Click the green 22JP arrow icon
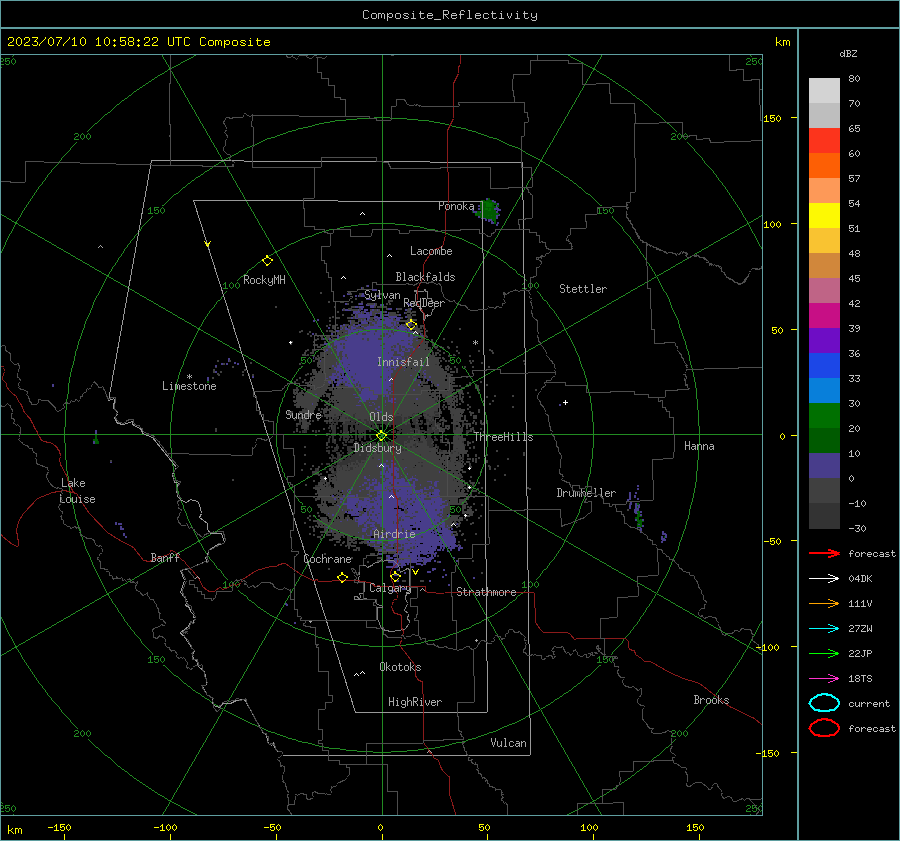Viewport: 900px width, 841px height. [x=824, y=653]
